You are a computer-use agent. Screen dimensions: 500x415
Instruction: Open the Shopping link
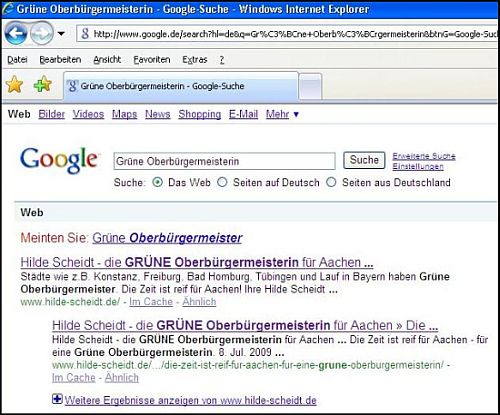tap(200, 114)
